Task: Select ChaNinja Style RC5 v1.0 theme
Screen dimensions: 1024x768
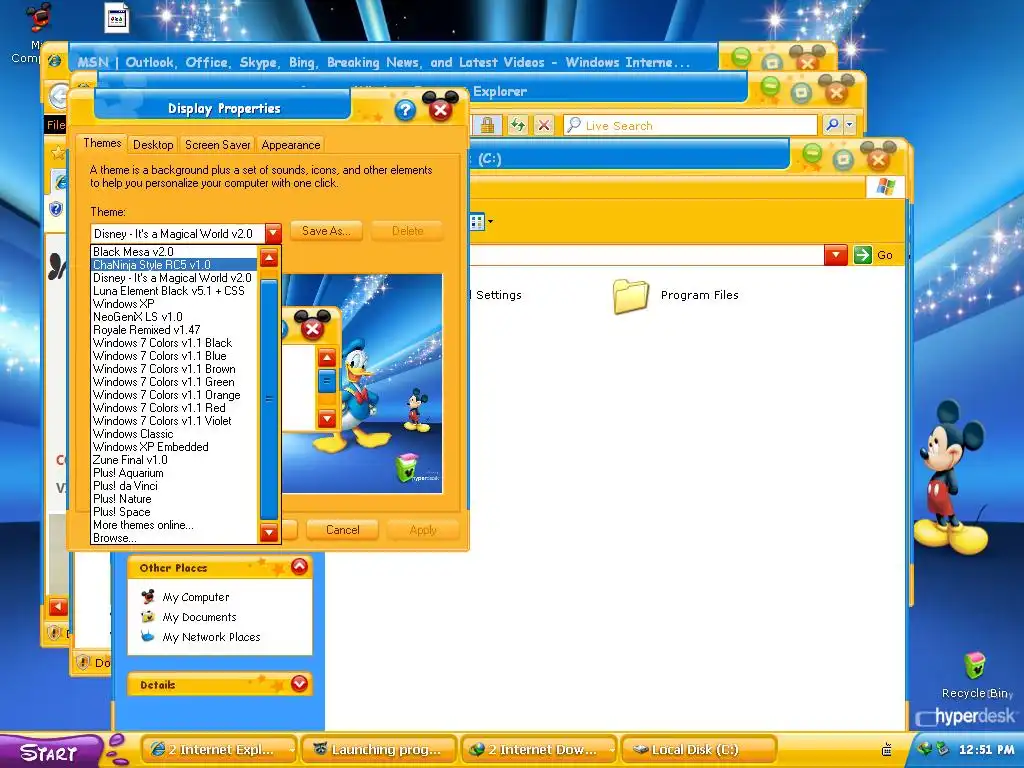Action: coord(174,265)
